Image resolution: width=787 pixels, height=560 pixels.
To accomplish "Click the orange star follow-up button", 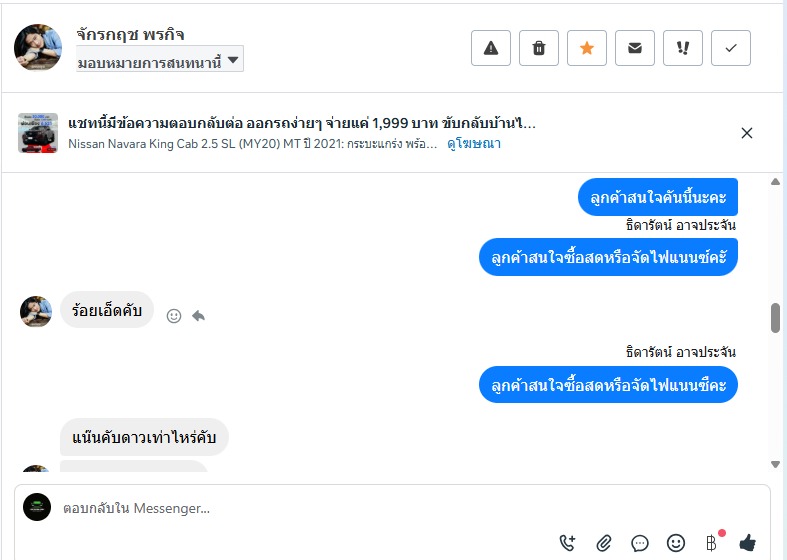I will (x=587, y=48).
